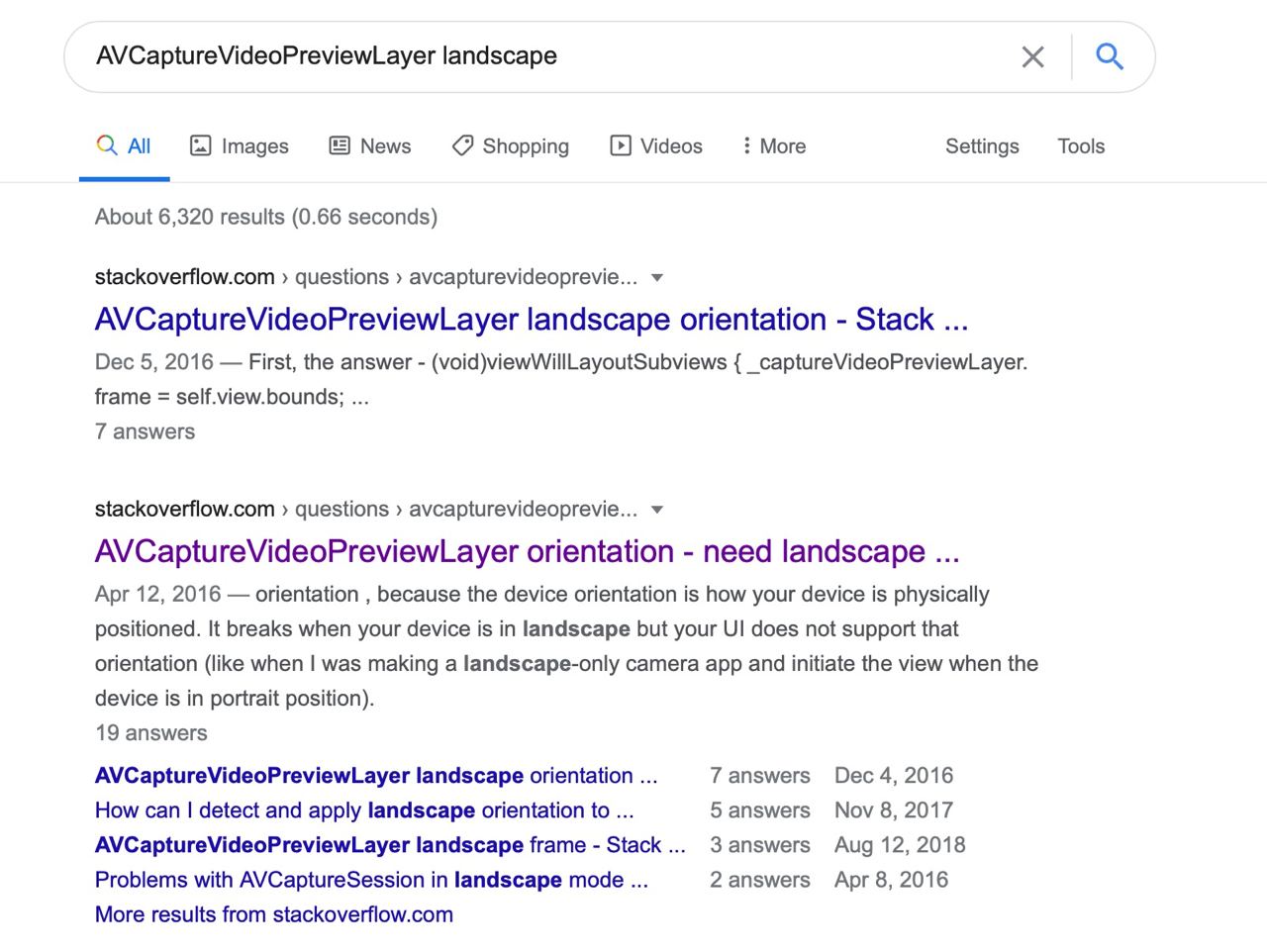Open 'AVCaptureVideoPreviewLayer landscape frame - Stack' link
Screen dimensions: 1267x952
(x=390, y=845)
